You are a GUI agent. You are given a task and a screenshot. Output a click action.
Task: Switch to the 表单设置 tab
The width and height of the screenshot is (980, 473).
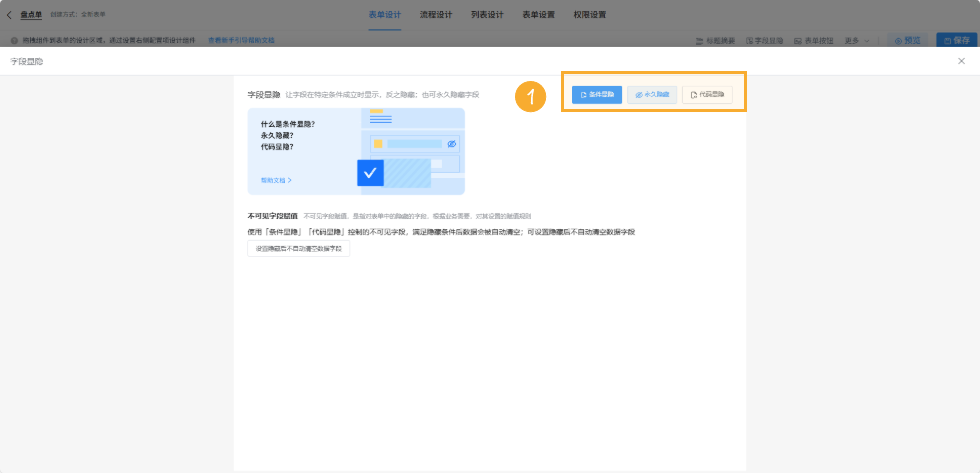pyautogui.click(x=539, y=14)
